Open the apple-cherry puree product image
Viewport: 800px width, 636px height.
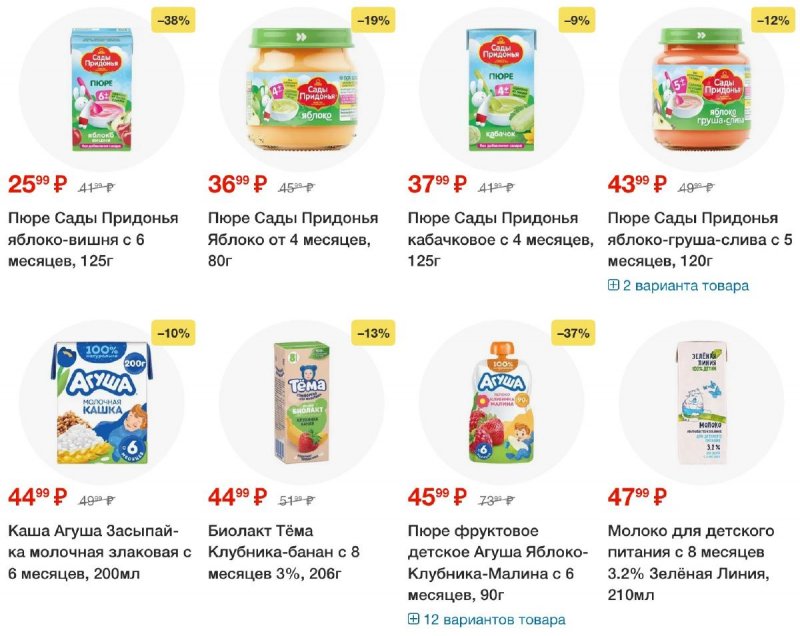101,89
